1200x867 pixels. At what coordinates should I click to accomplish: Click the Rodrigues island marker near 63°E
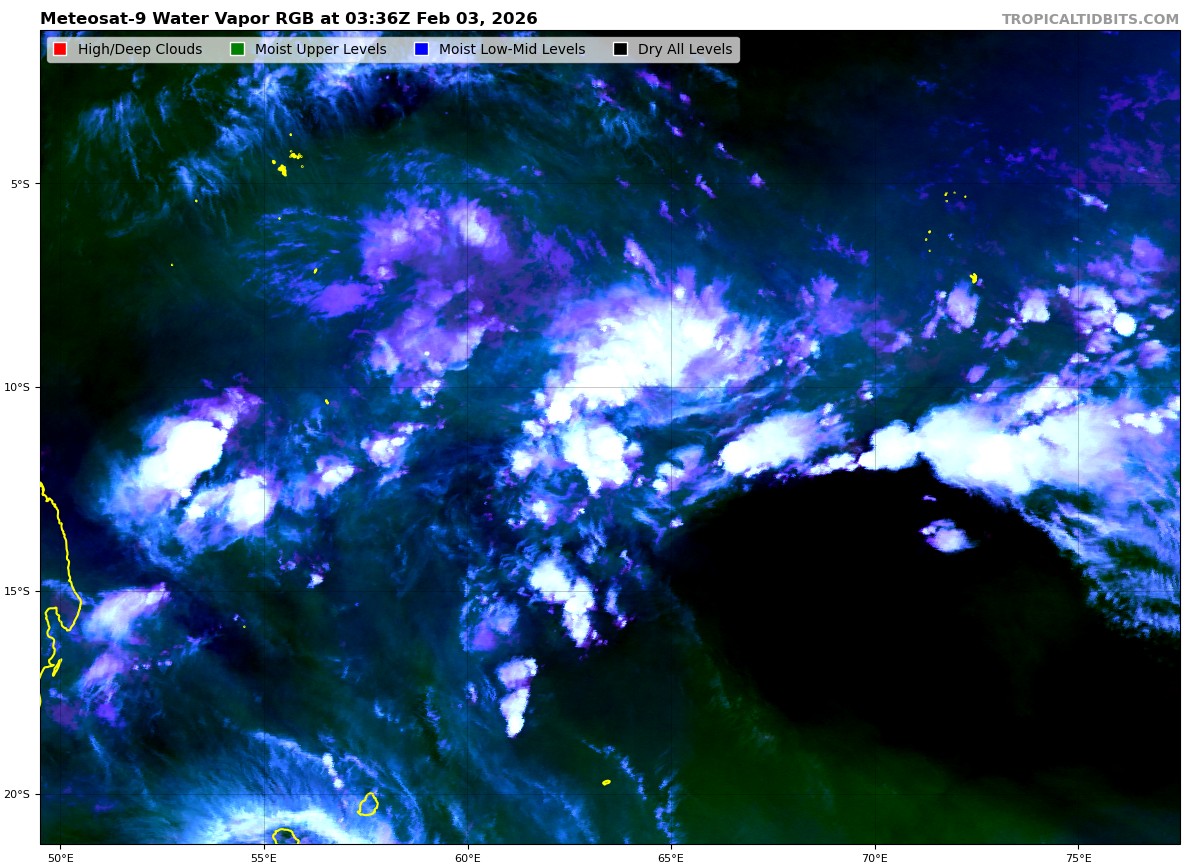point(606,782)
